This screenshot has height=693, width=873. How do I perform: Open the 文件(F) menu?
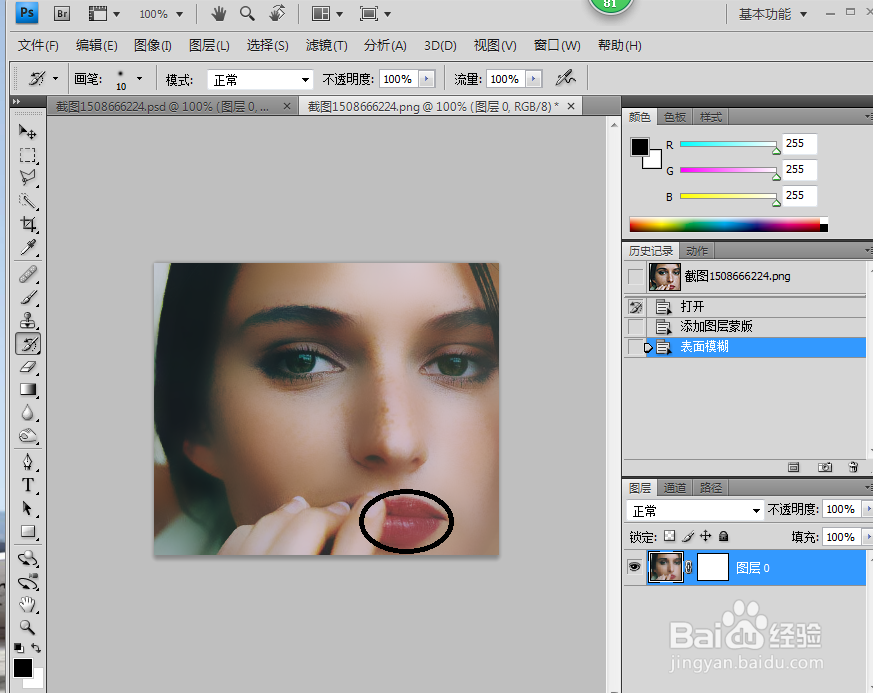tap(38, 46)
